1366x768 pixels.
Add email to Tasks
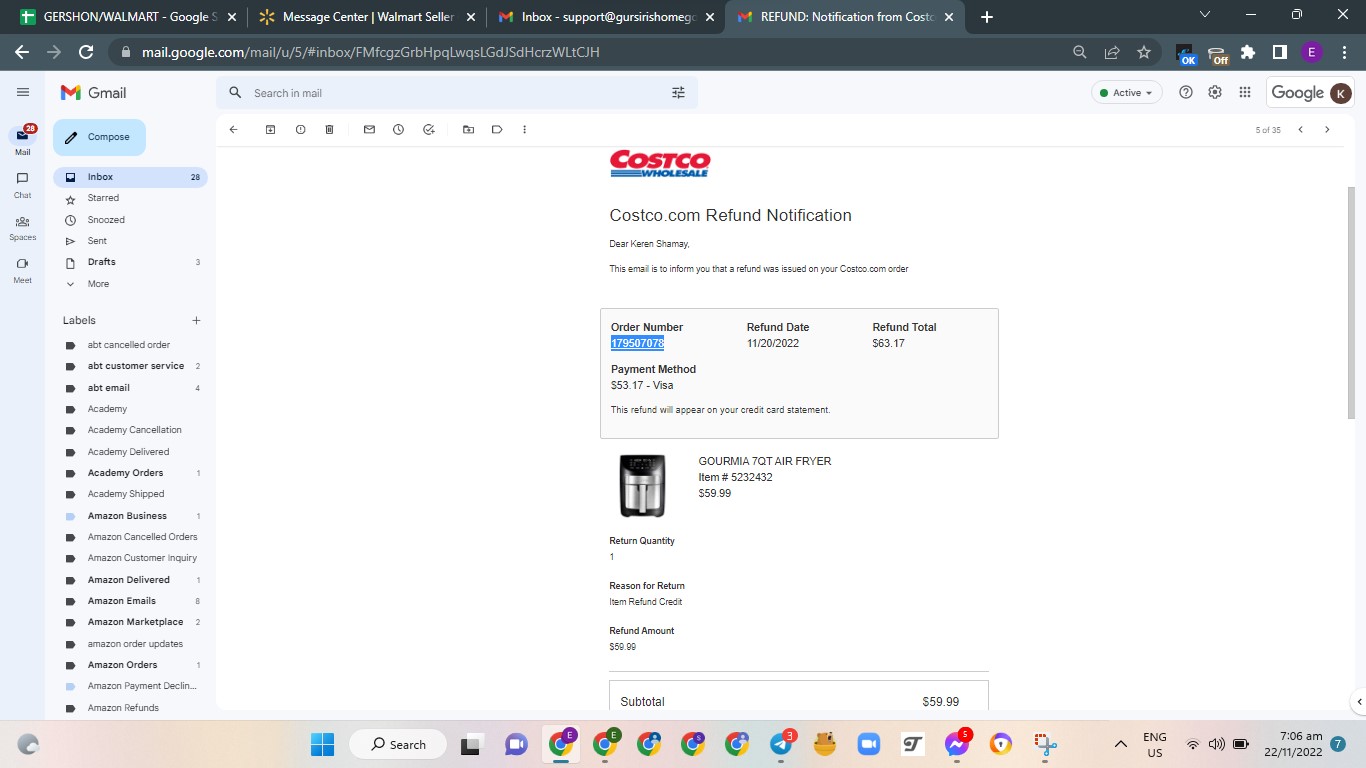tap(428, 129)
